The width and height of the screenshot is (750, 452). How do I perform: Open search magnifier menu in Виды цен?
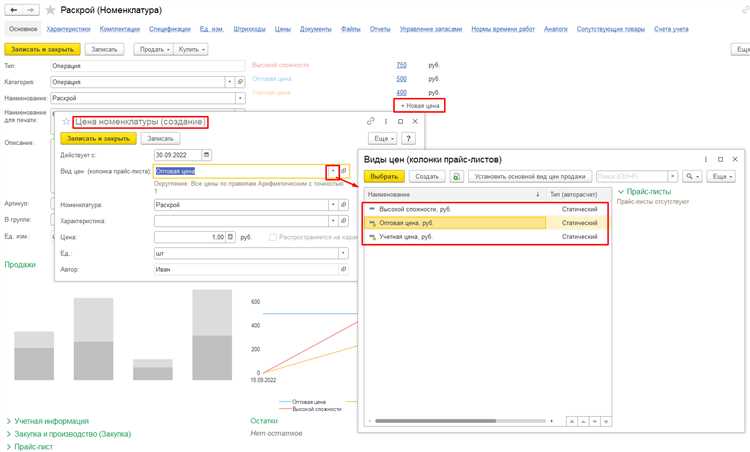point(691,176)
